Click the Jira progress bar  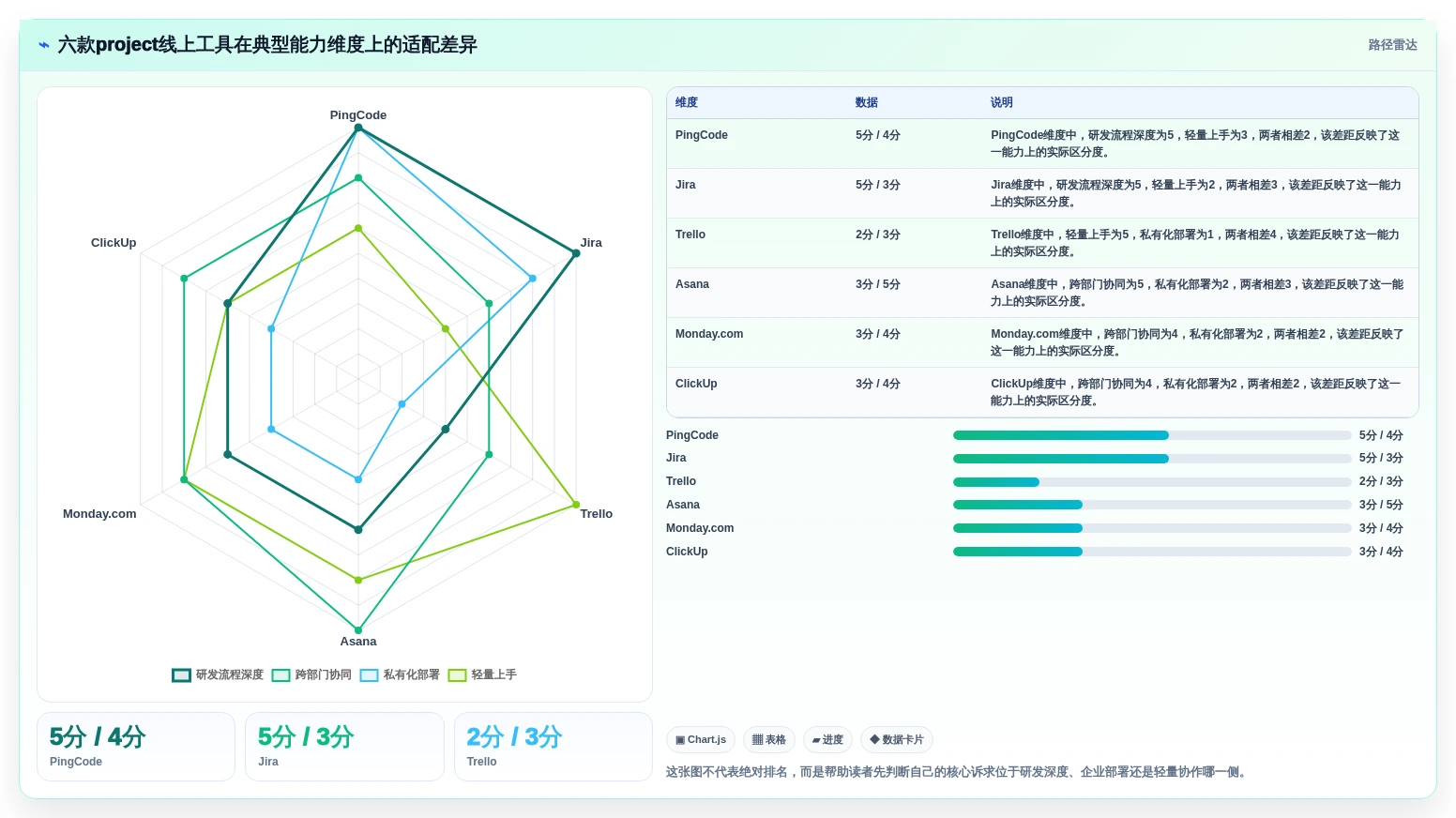1152,459
